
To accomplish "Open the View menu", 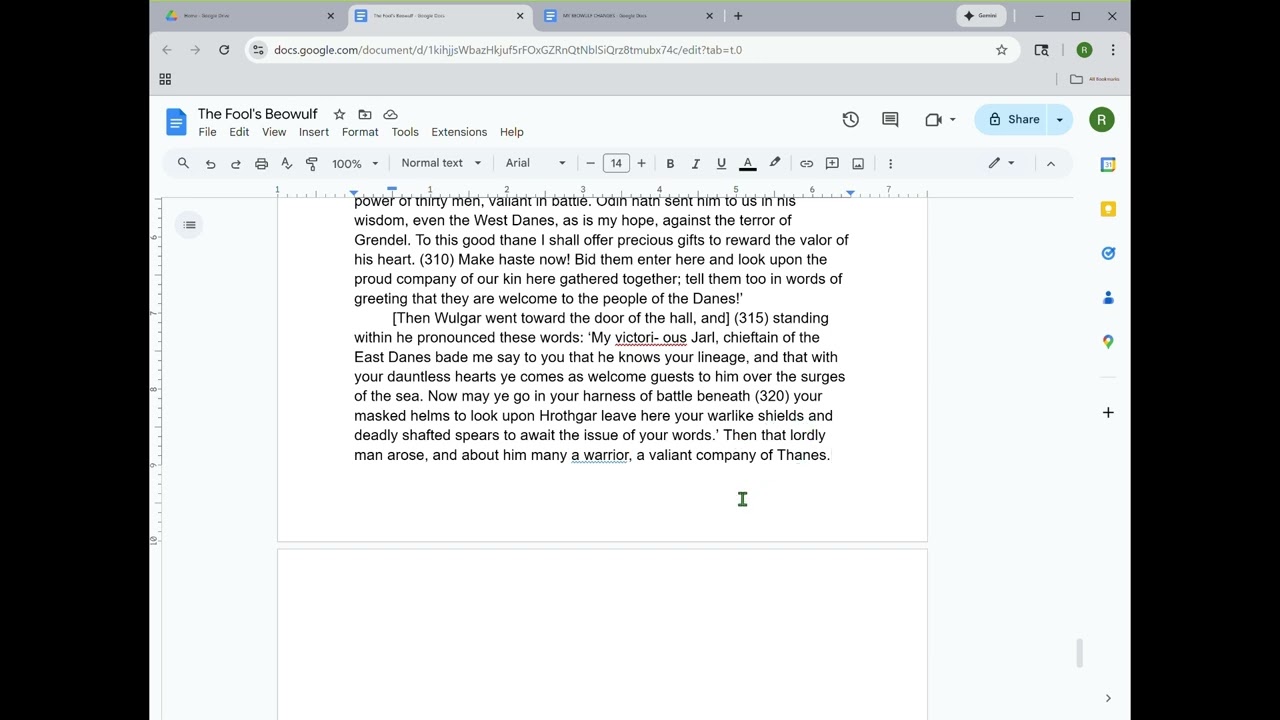I will pyautogui.click(x=274, y=132).
